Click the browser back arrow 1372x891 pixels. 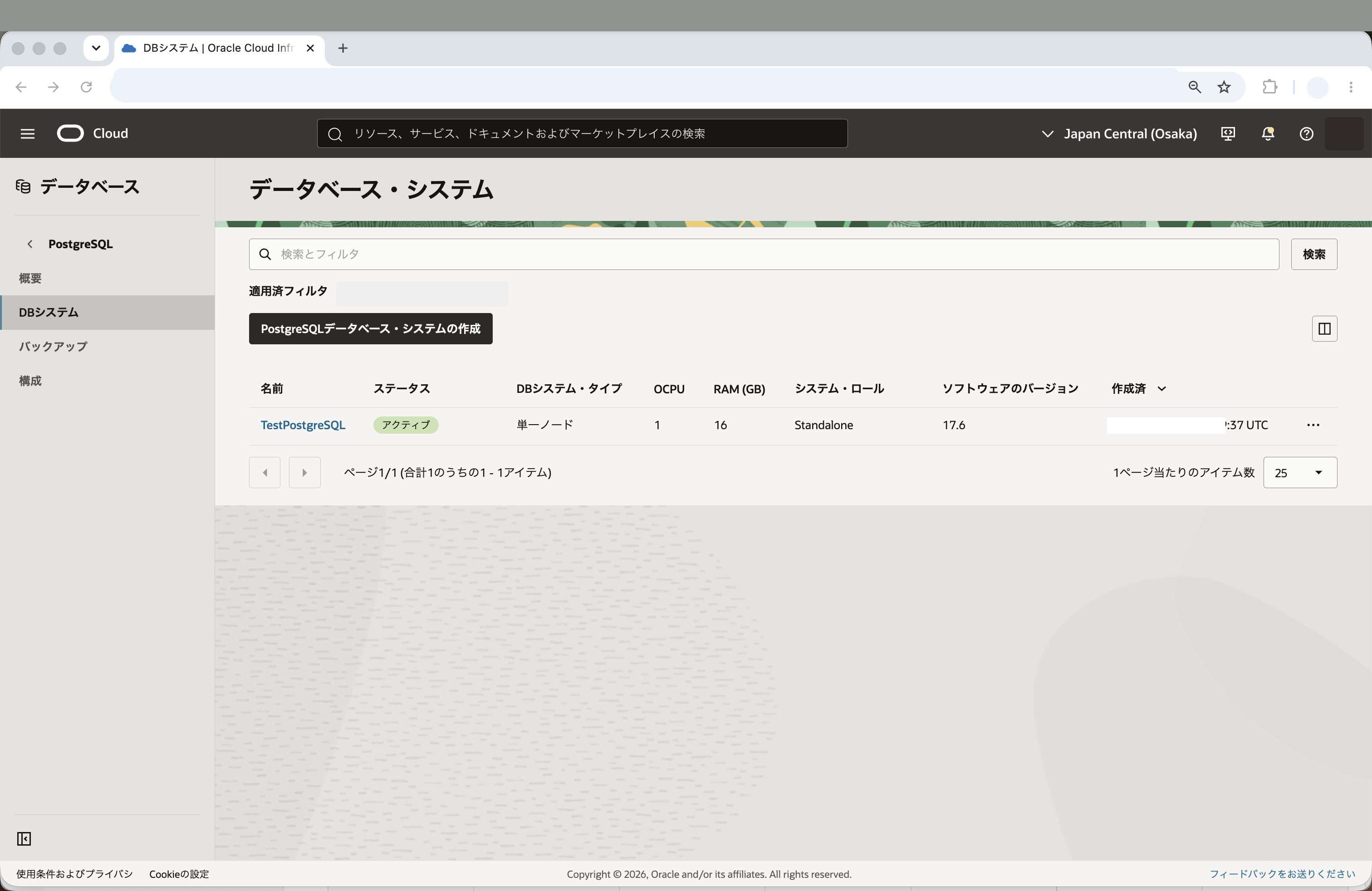pos(21,87)
